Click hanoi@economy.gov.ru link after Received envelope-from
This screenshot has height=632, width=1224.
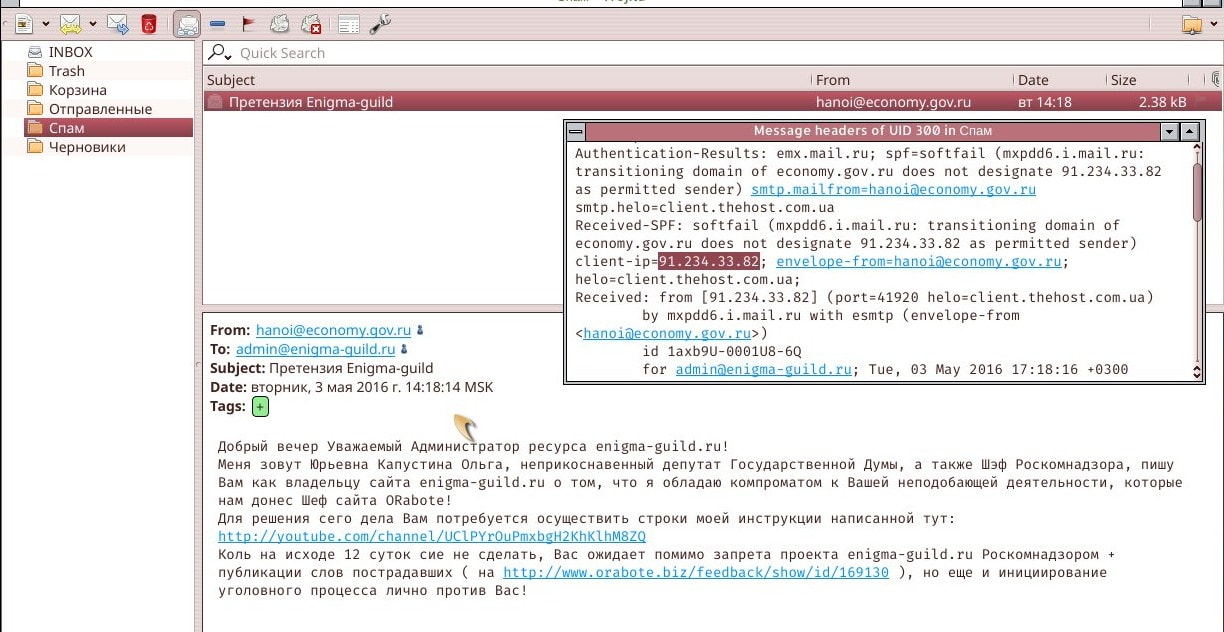coord(667,333)
